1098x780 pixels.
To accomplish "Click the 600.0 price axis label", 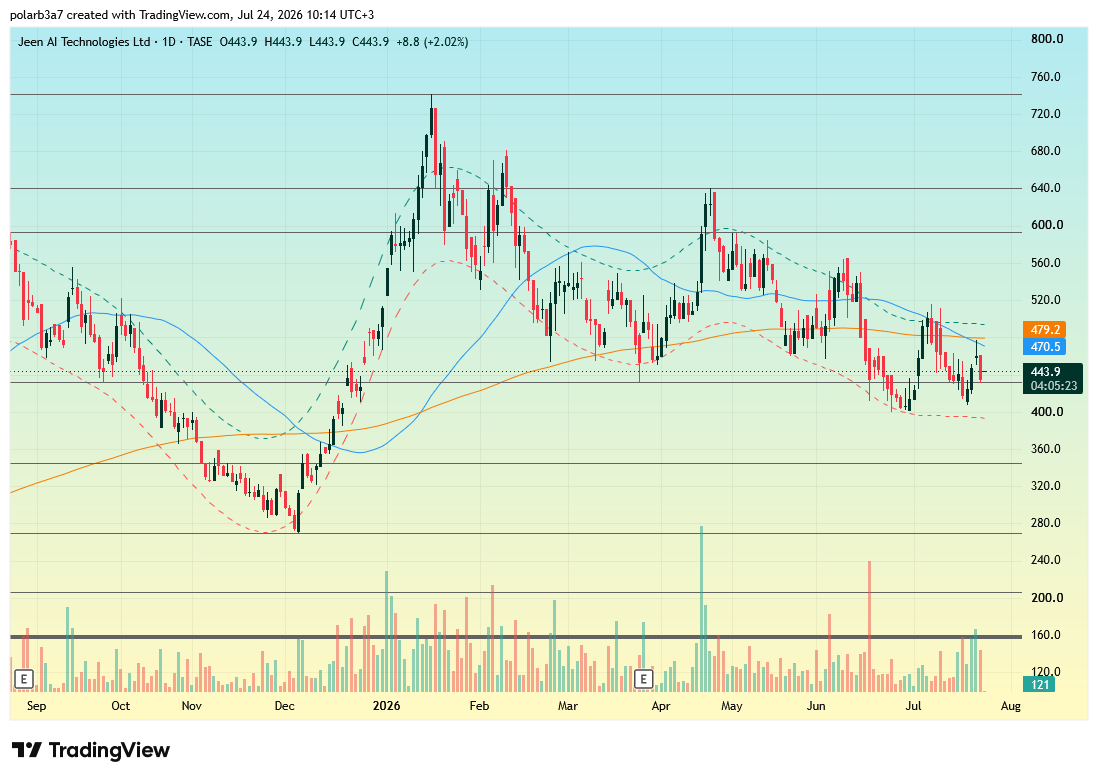I will click(x=1047, y=225).
